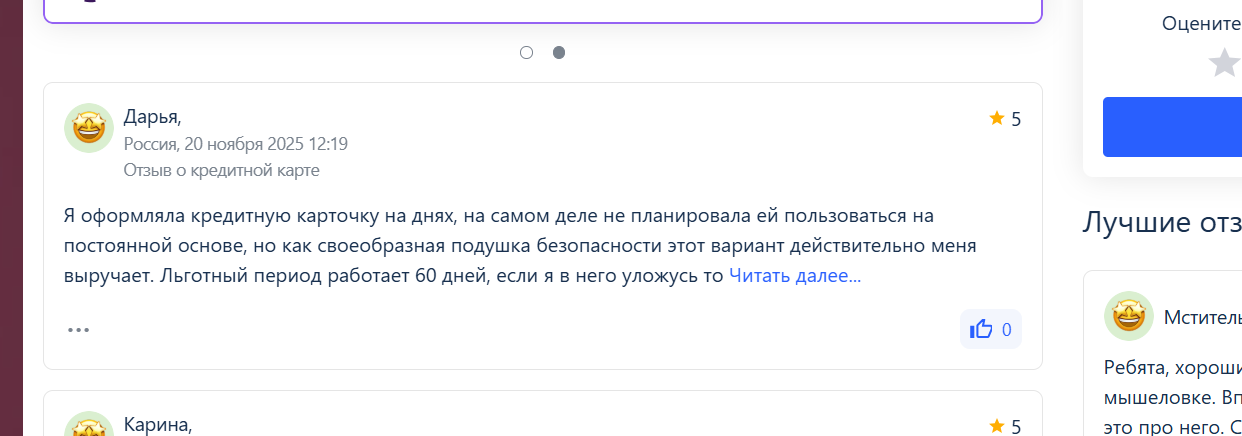Click the 20 ноября 2025 review date

tap(236, 144)
